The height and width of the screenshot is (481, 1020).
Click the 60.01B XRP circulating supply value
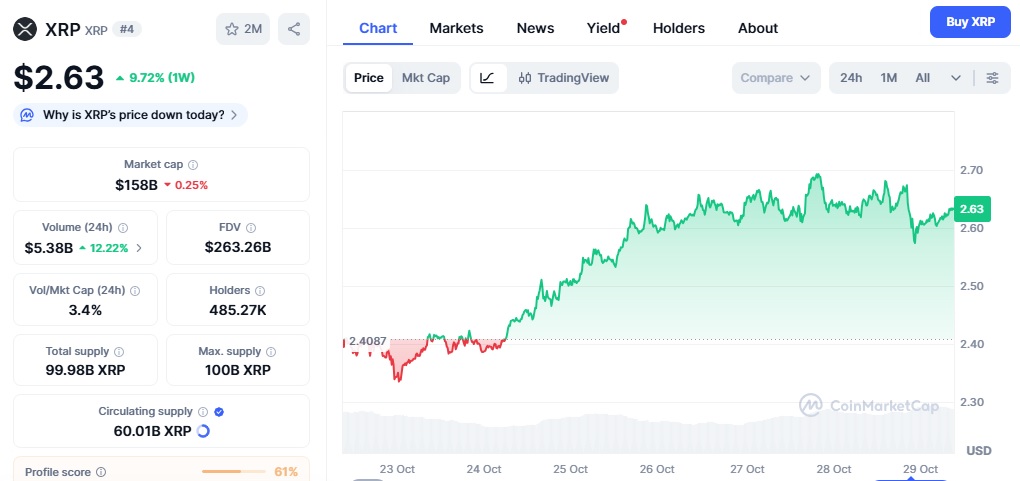click(x=151, y=431)
